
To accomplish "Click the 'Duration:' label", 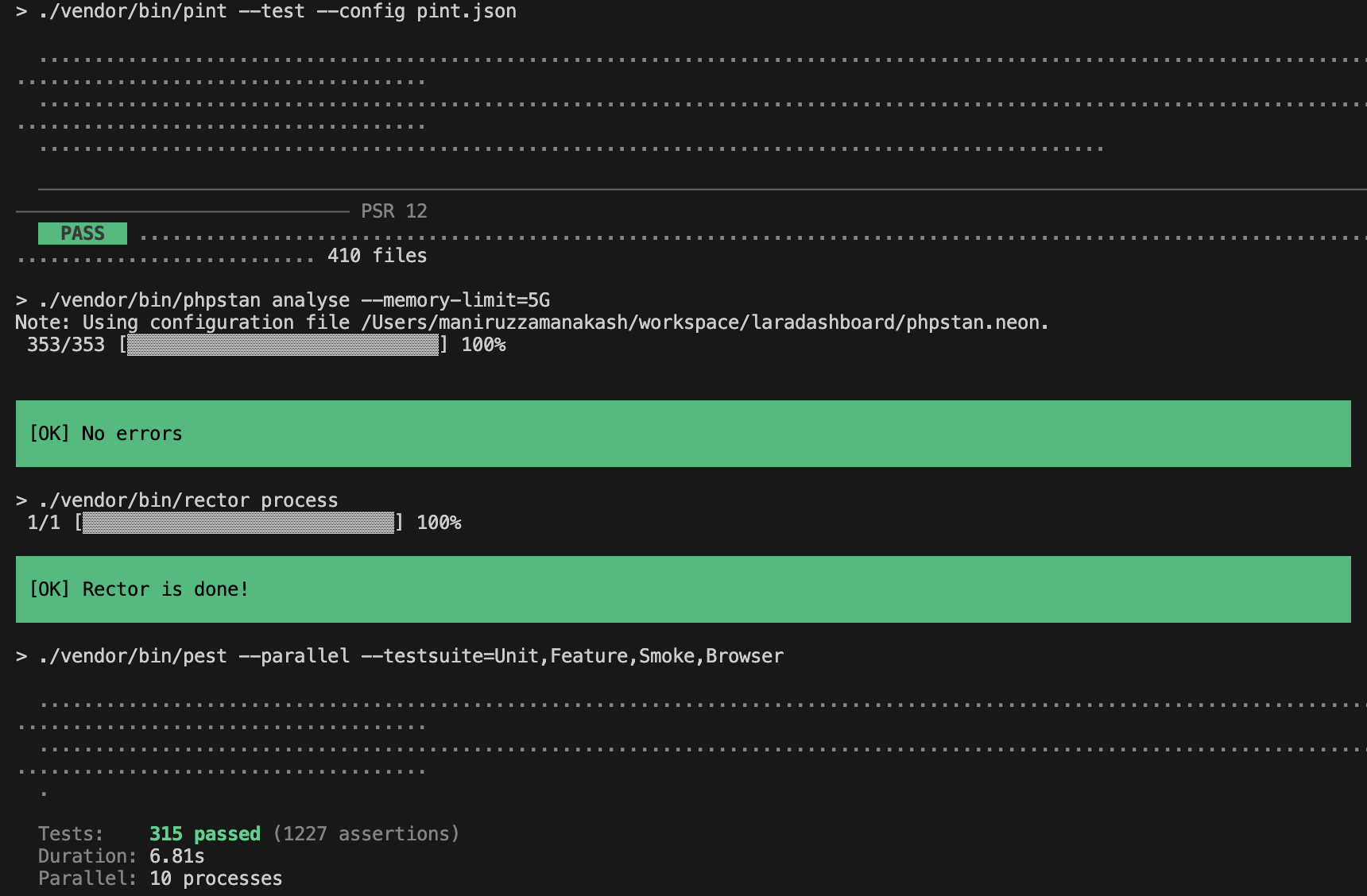I will 87,856.
